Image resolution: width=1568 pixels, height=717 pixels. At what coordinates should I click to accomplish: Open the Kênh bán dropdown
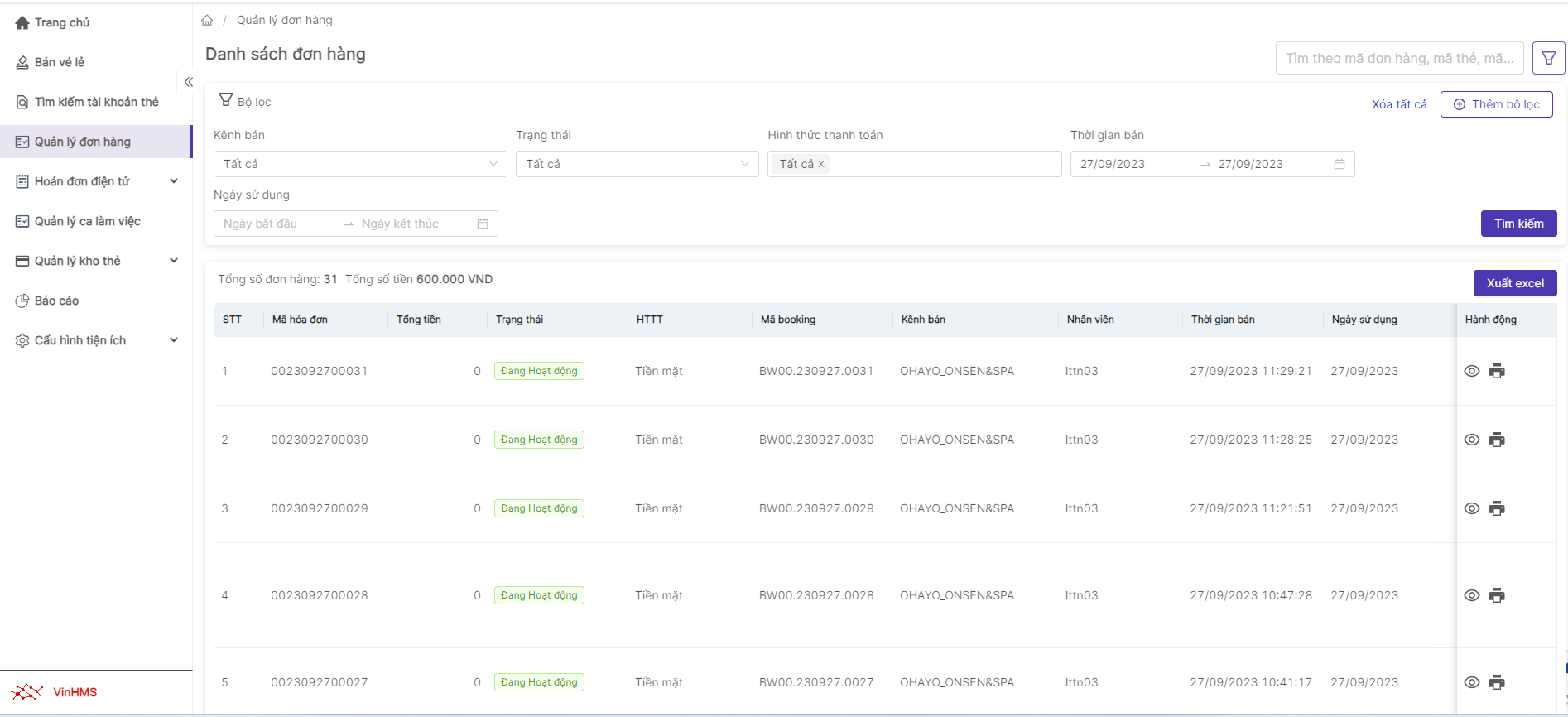point(360,164)
